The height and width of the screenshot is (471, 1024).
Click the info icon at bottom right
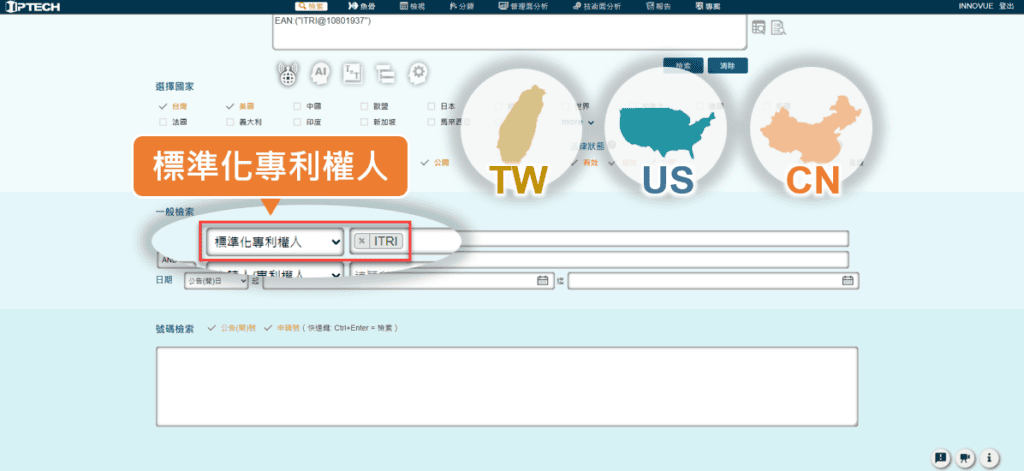tap(991, 458)
